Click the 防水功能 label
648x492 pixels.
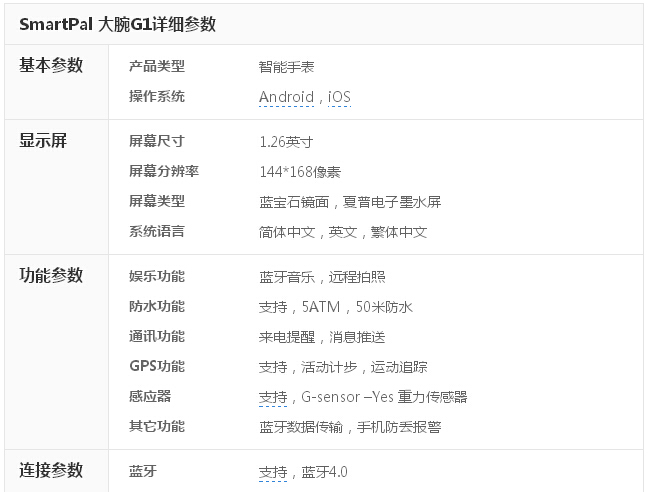point(157,307)
